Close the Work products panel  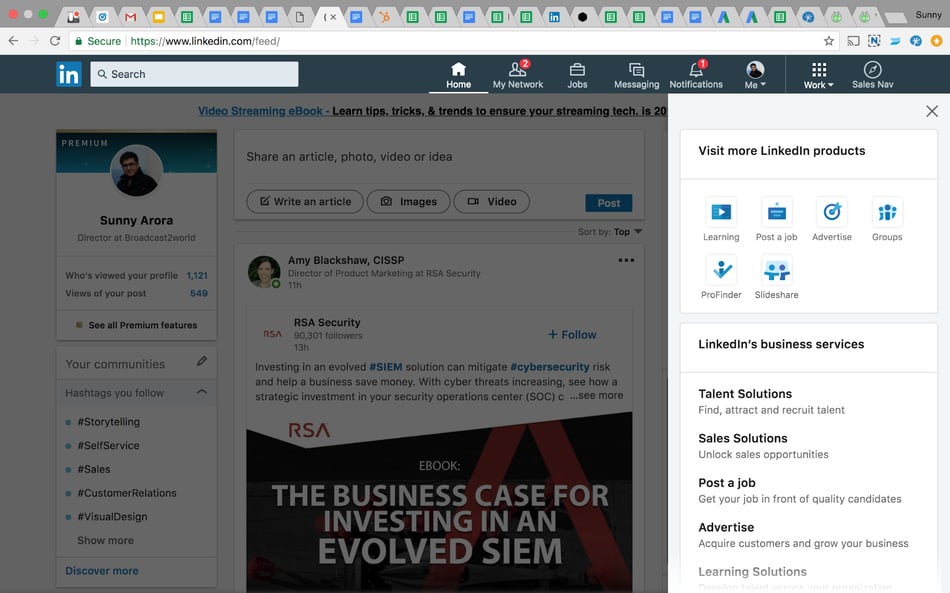point(932,111)
